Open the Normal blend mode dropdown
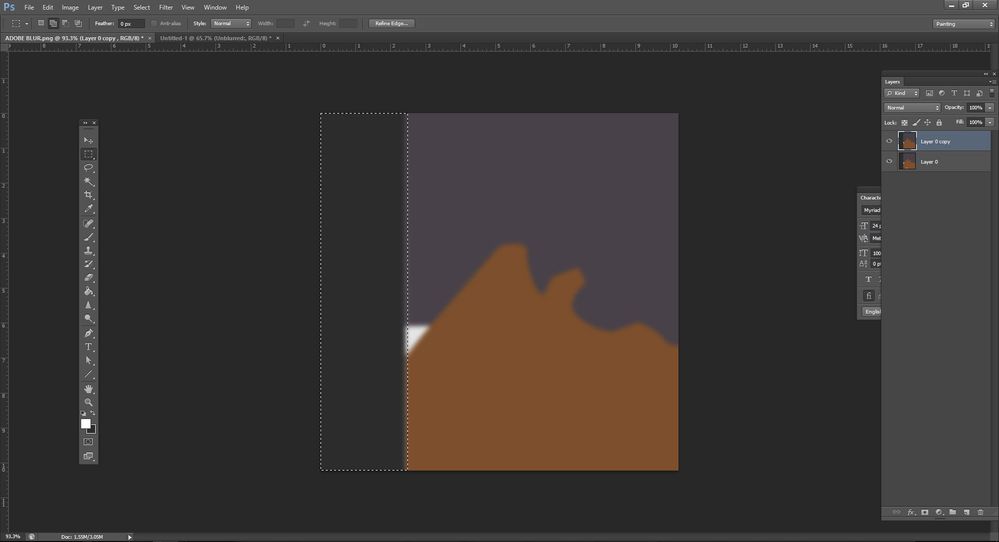The image size is (999, 542). point(912,108)
